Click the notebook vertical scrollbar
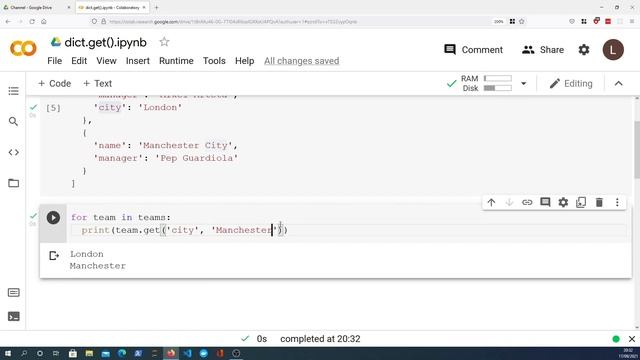 pos(637,149)
